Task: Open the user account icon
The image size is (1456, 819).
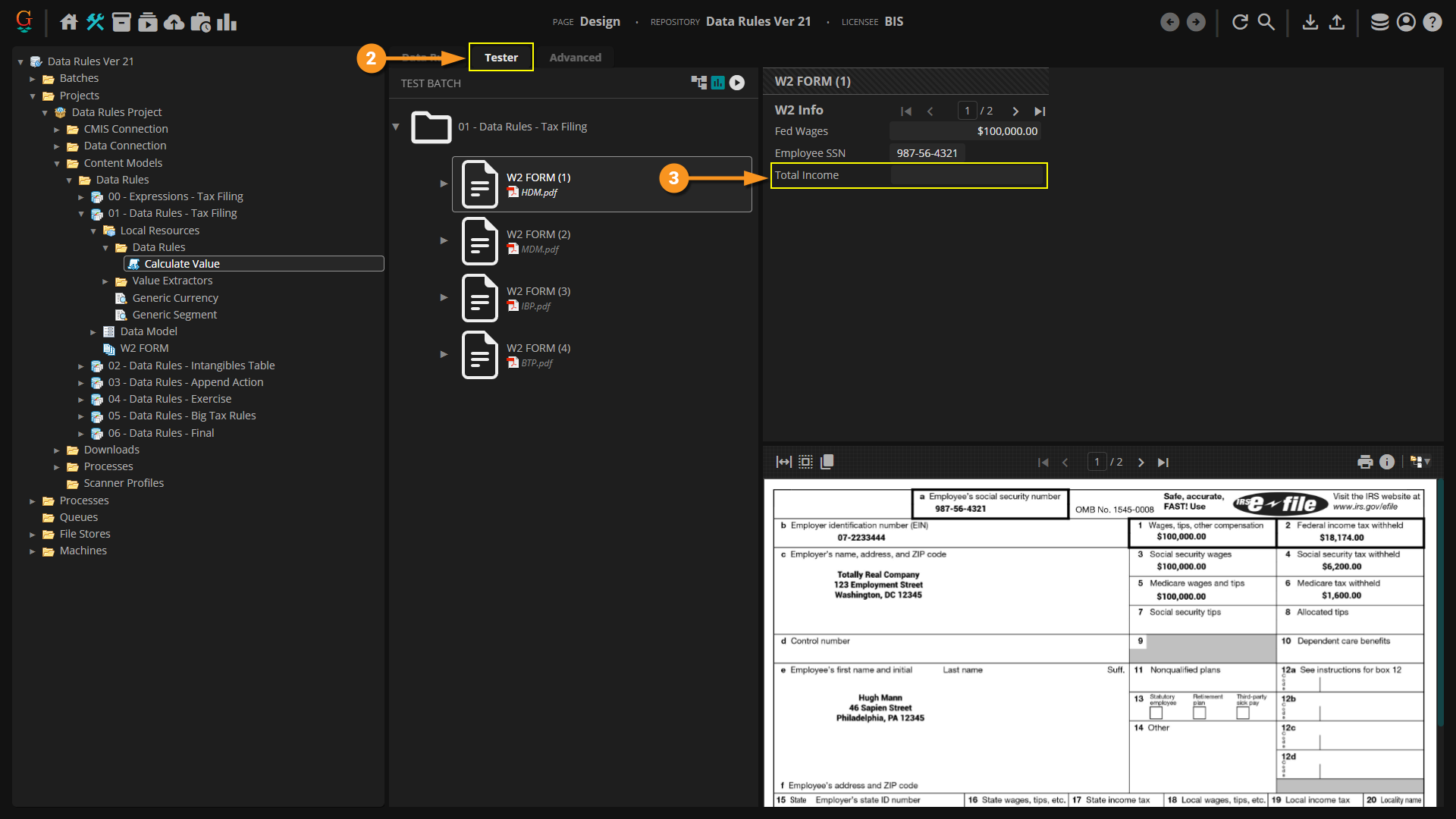Action: point(1406,22)
